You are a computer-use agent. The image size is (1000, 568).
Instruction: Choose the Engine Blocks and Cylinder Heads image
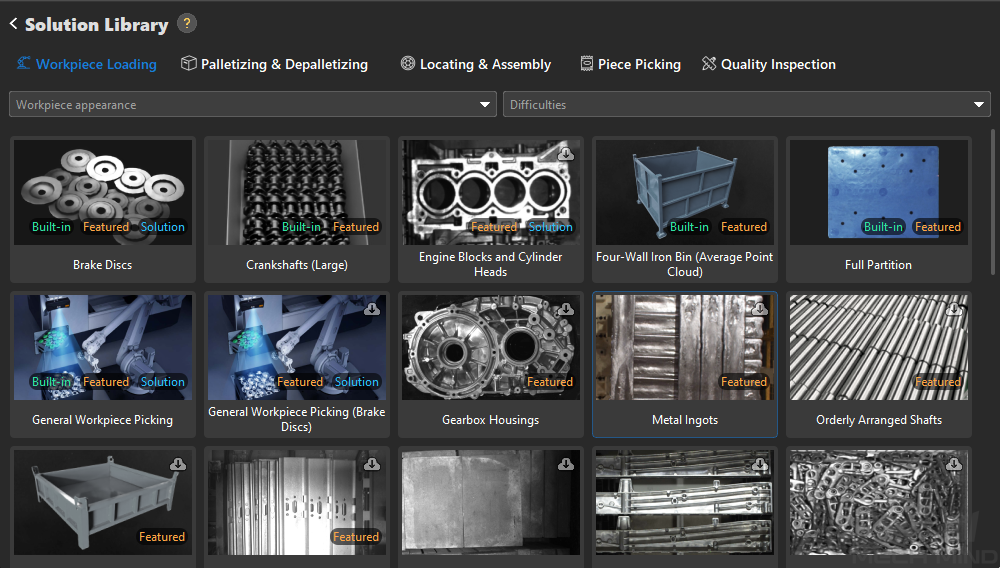pos(491,193)
